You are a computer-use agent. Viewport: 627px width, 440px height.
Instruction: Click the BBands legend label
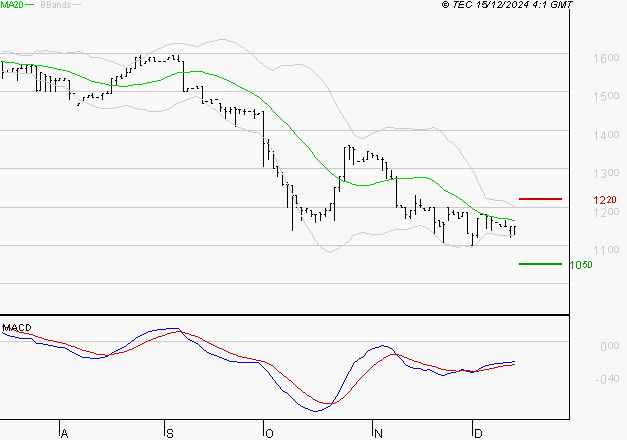coord(56,5)
